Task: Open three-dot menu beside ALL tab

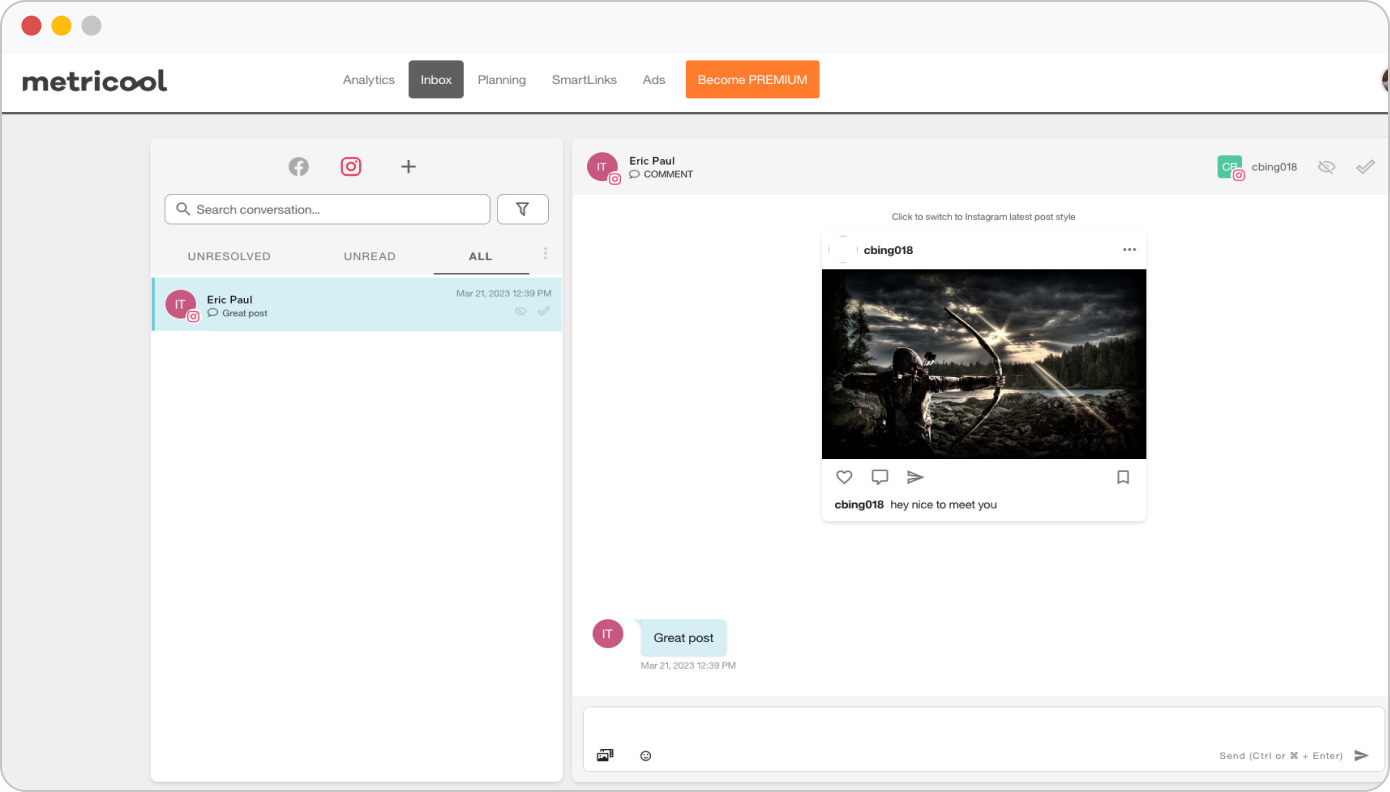Action: pos(545,254)
